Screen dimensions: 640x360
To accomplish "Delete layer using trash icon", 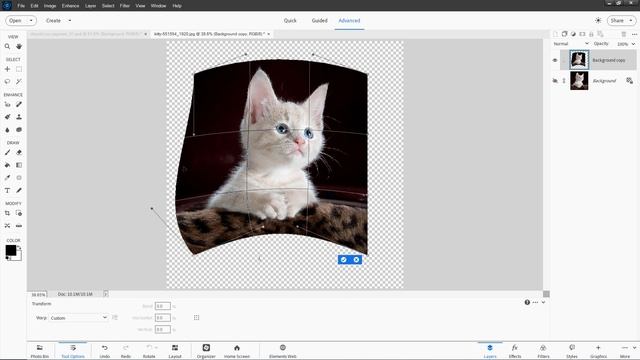I will (x=624, y=34).
